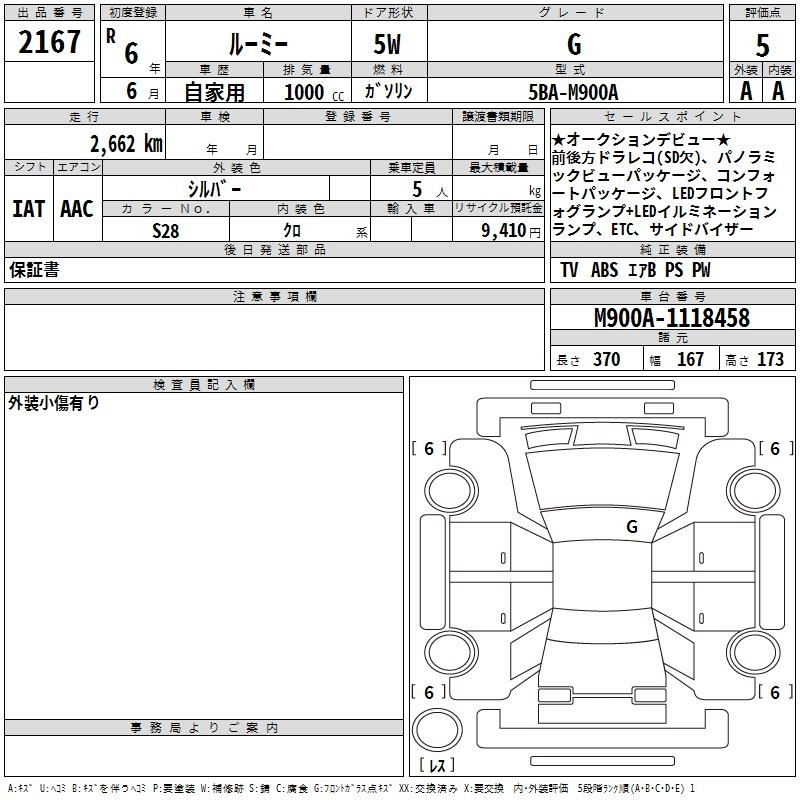
Task: Click the color number S28
Action: click(x=166, y=231)
